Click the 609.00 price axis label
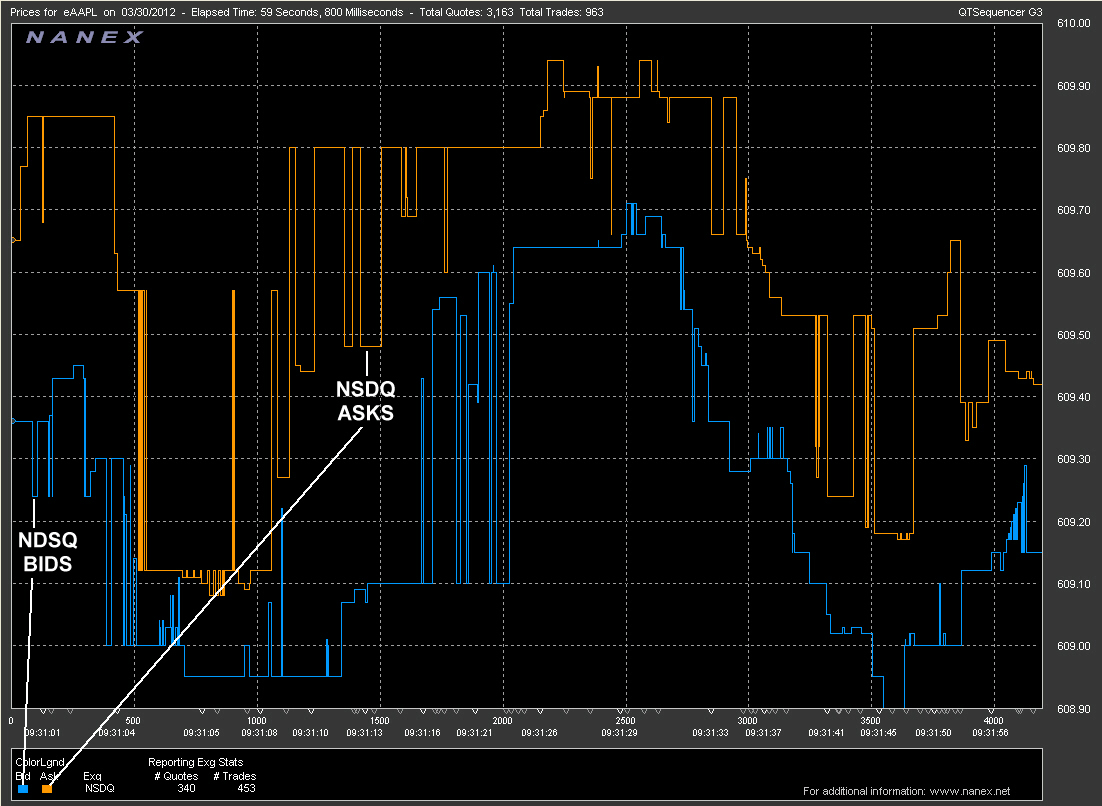Image resolution: width=1102 pixels, height=806 pixels. pos(1073,646)
